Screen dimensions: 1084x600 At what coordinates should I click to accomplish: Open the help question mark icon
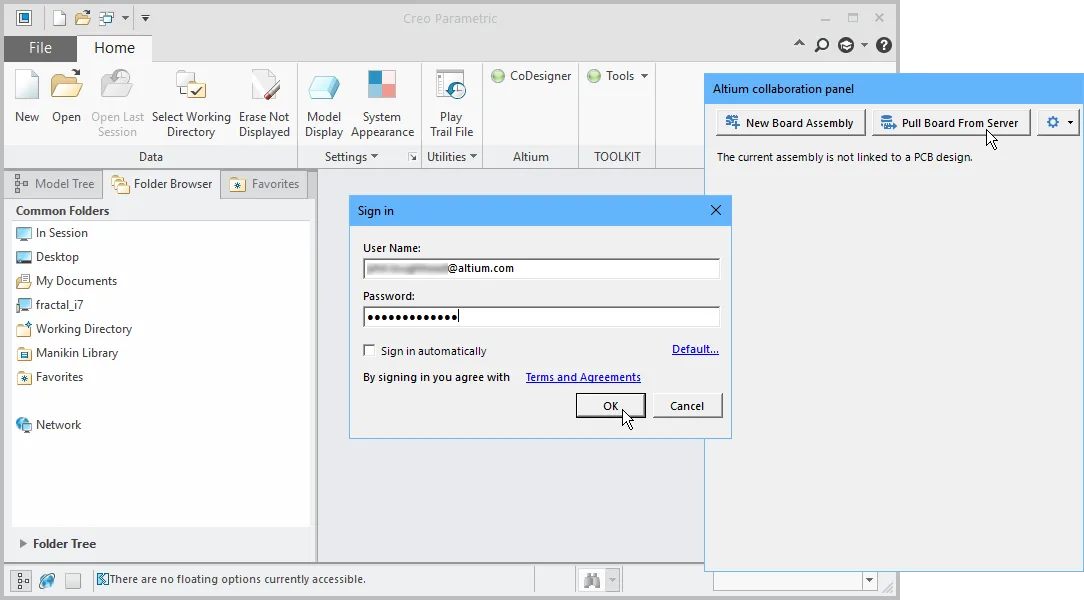884,46
